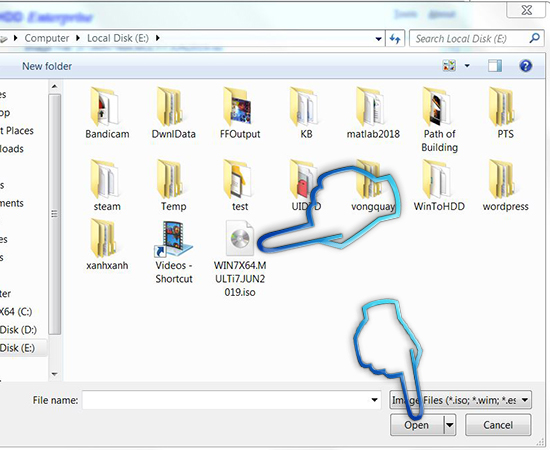Click the navigation pane scroll down arrow
Viewport: 550px width, 450px height.
(54, 374)
